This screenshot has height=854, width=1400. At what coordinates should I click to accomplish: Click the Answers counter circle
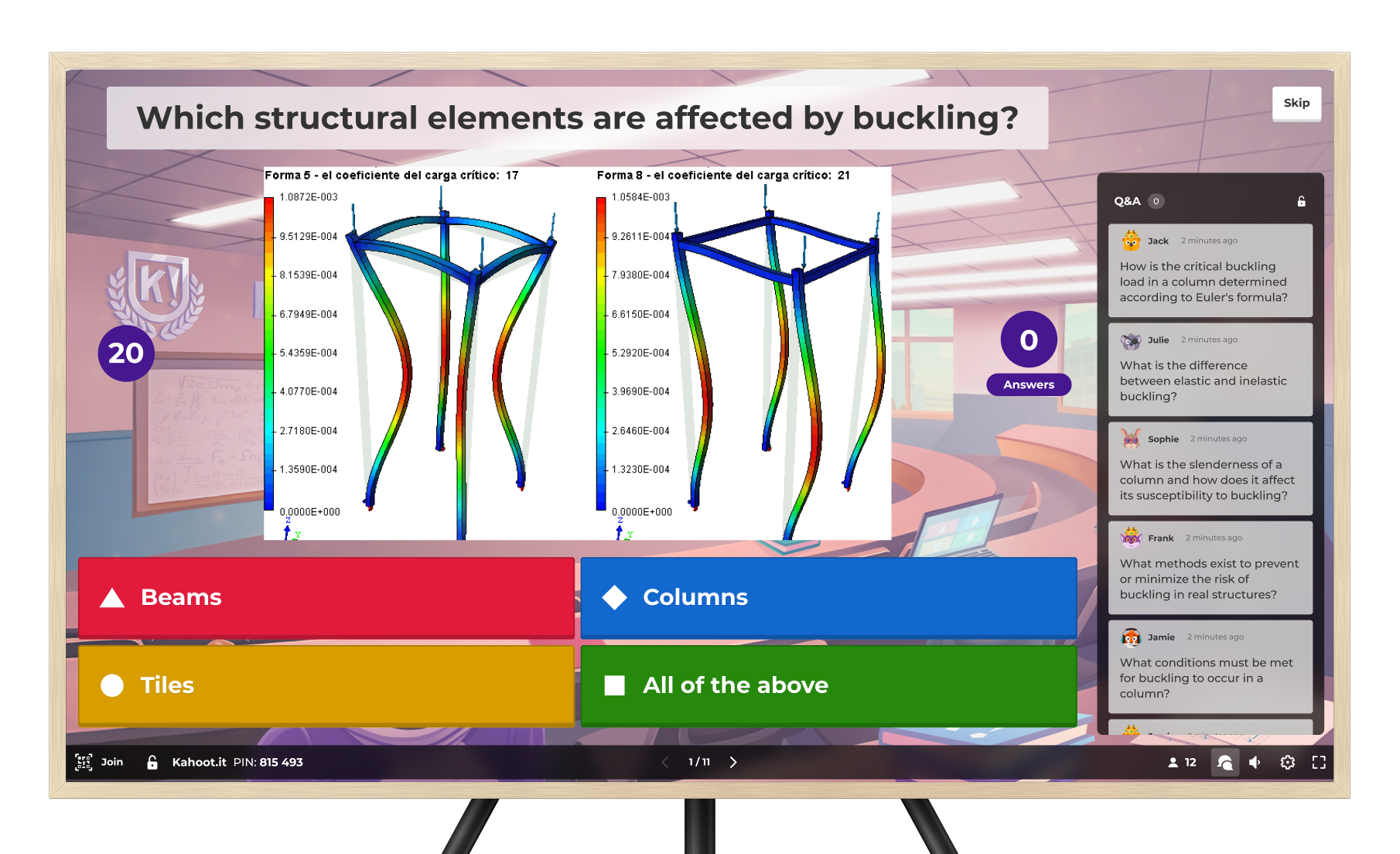[1028, 339]
